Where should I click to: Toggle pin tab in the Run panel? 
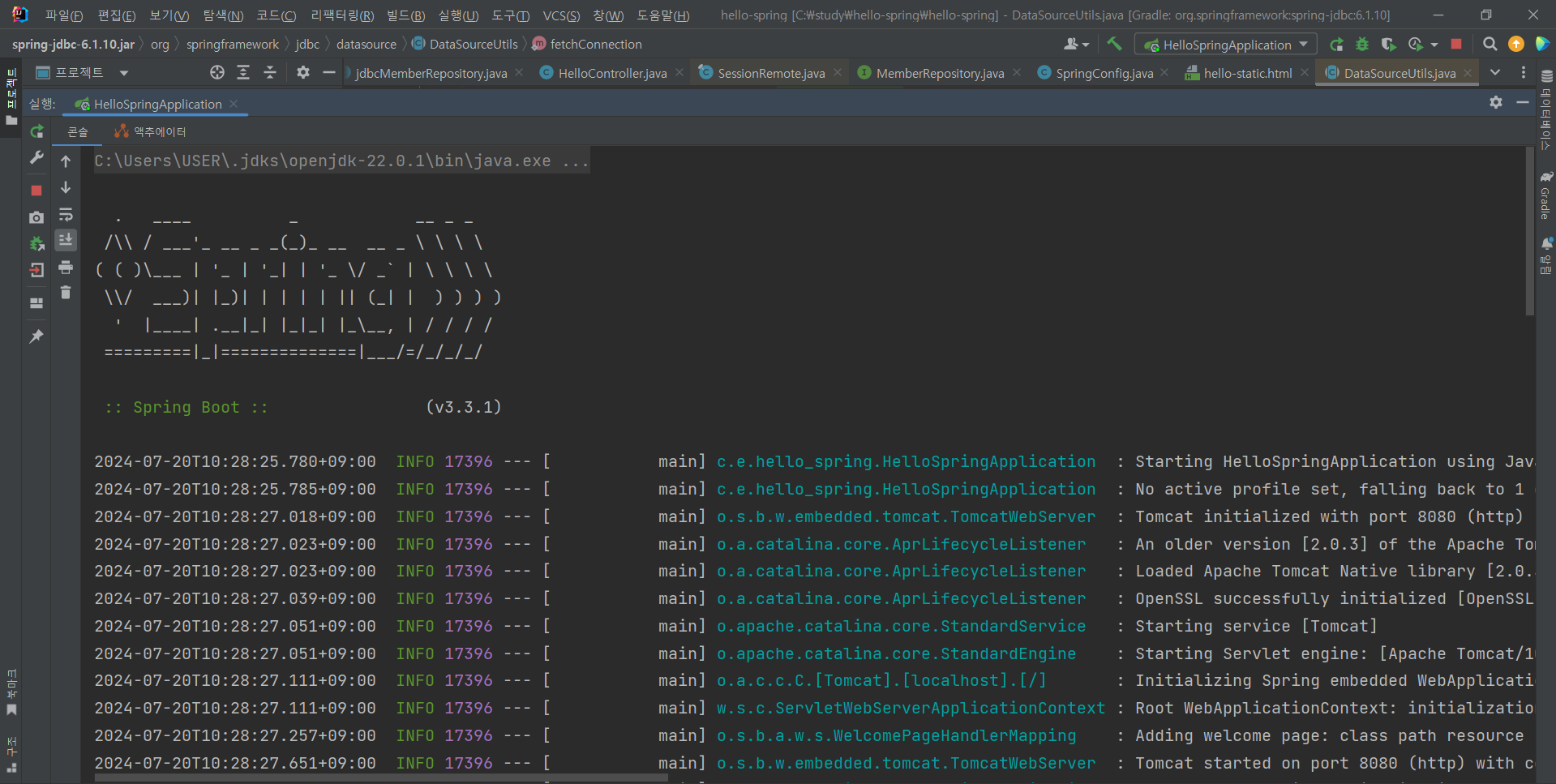pos(36,336)
